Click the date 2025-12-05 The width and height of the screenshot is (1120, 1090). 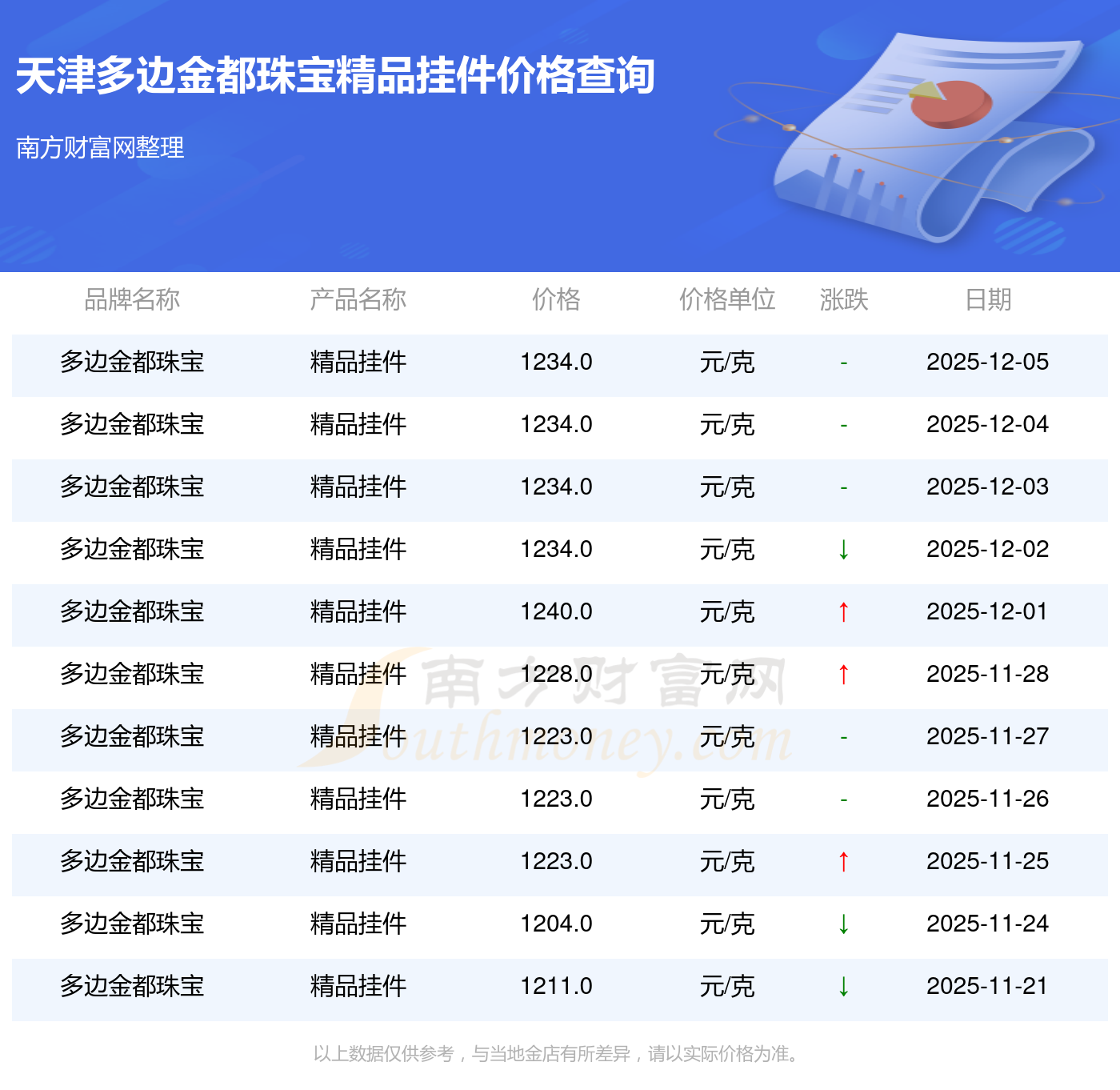[x=987, y=363]
